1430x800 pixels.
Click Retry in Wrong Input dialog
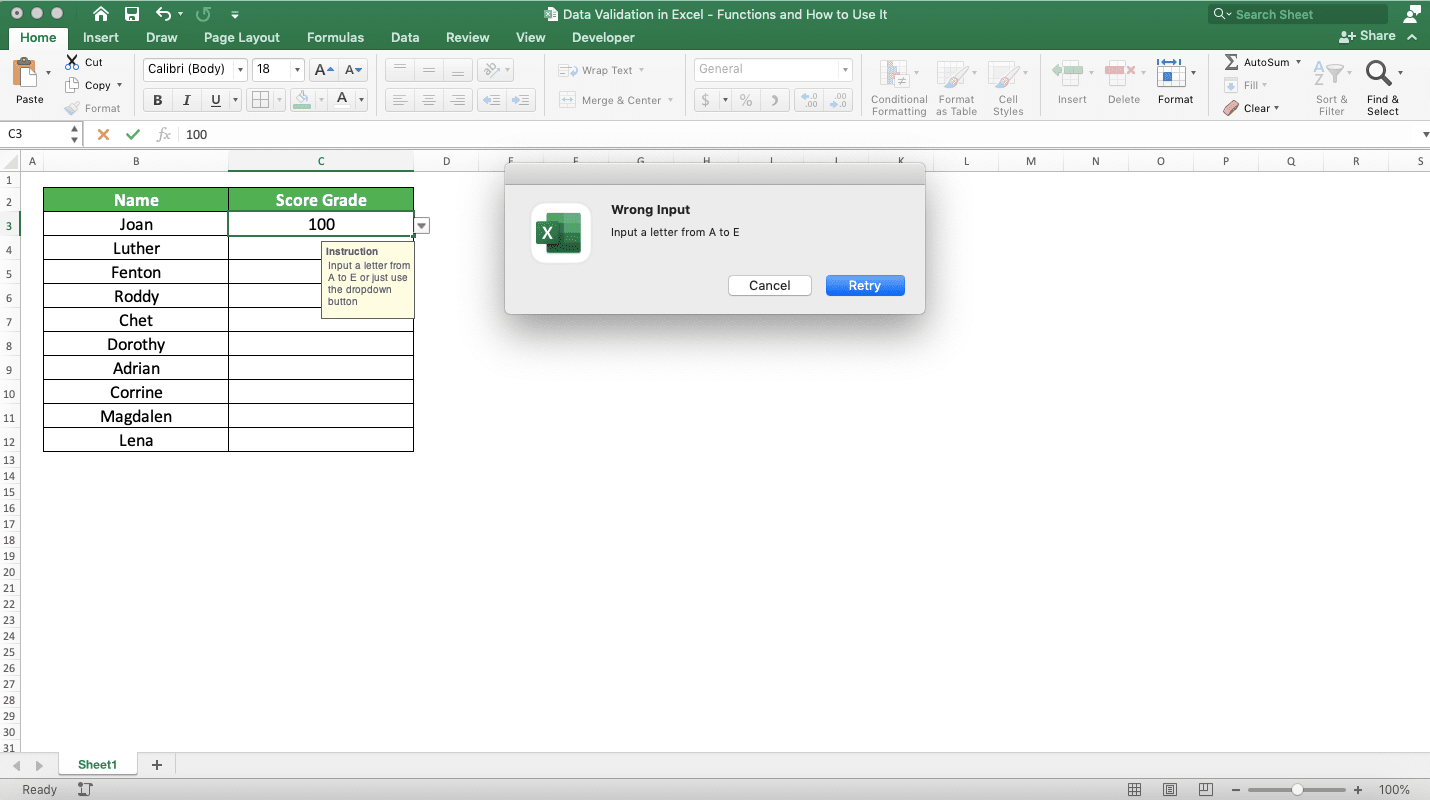[x=865, y=285]
